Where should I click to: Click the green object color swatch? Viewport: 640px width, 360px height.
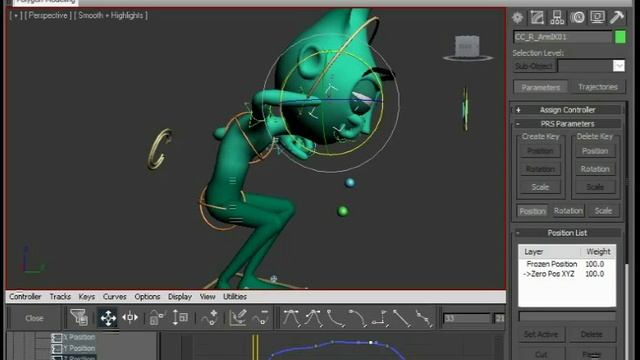pos(620,37)
